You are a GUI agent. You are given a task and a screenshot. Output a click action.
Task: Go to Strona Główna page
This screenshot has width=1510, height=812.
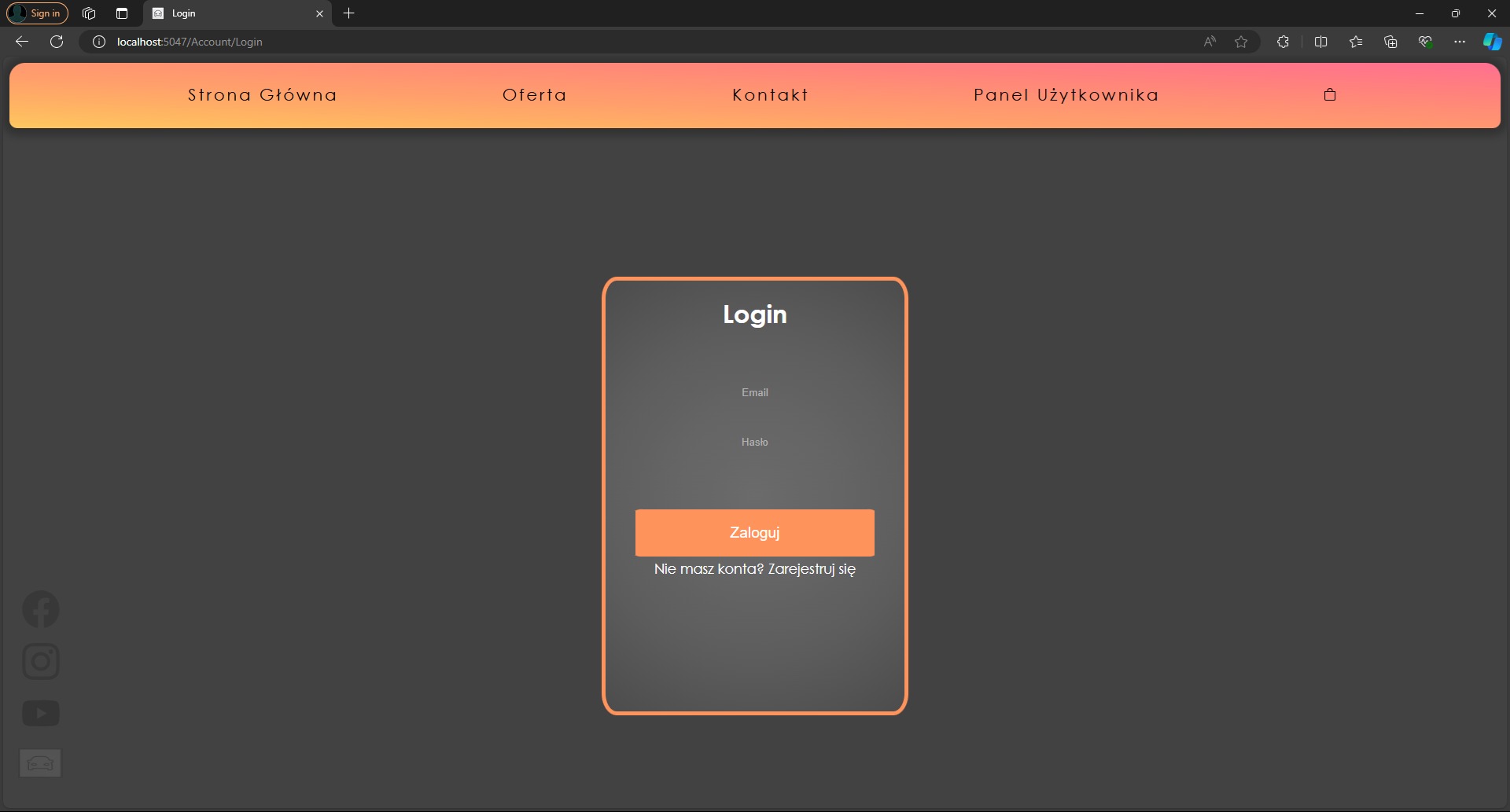(x=262, y=95)
